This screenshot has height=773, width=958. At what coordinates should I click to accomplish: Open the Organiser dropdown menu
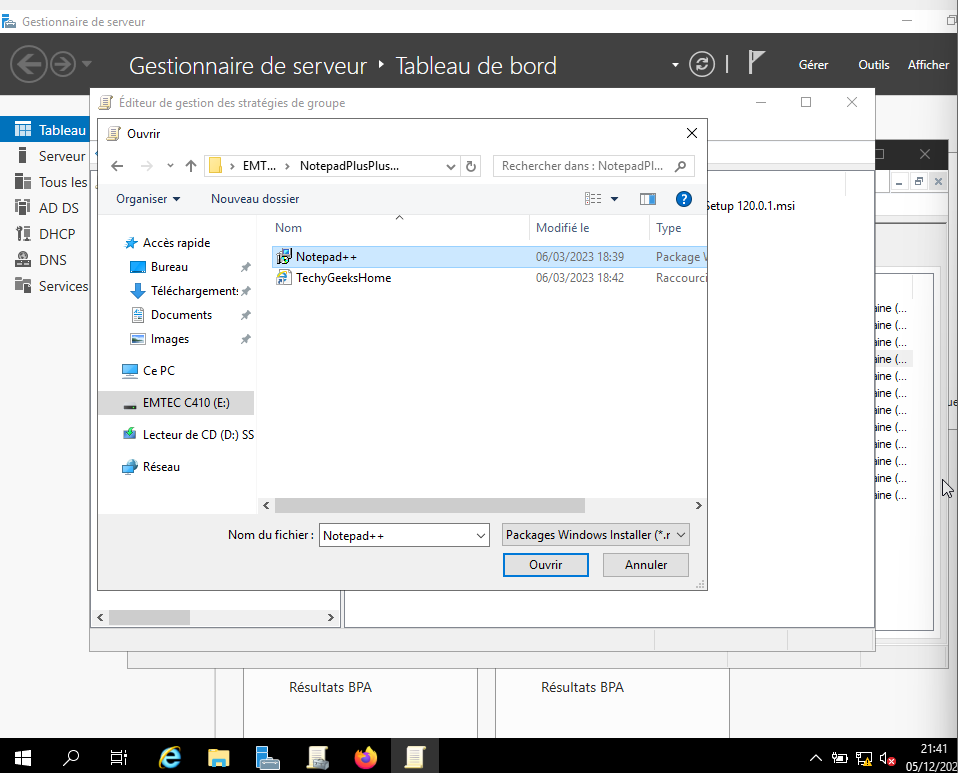click(148, 199)
